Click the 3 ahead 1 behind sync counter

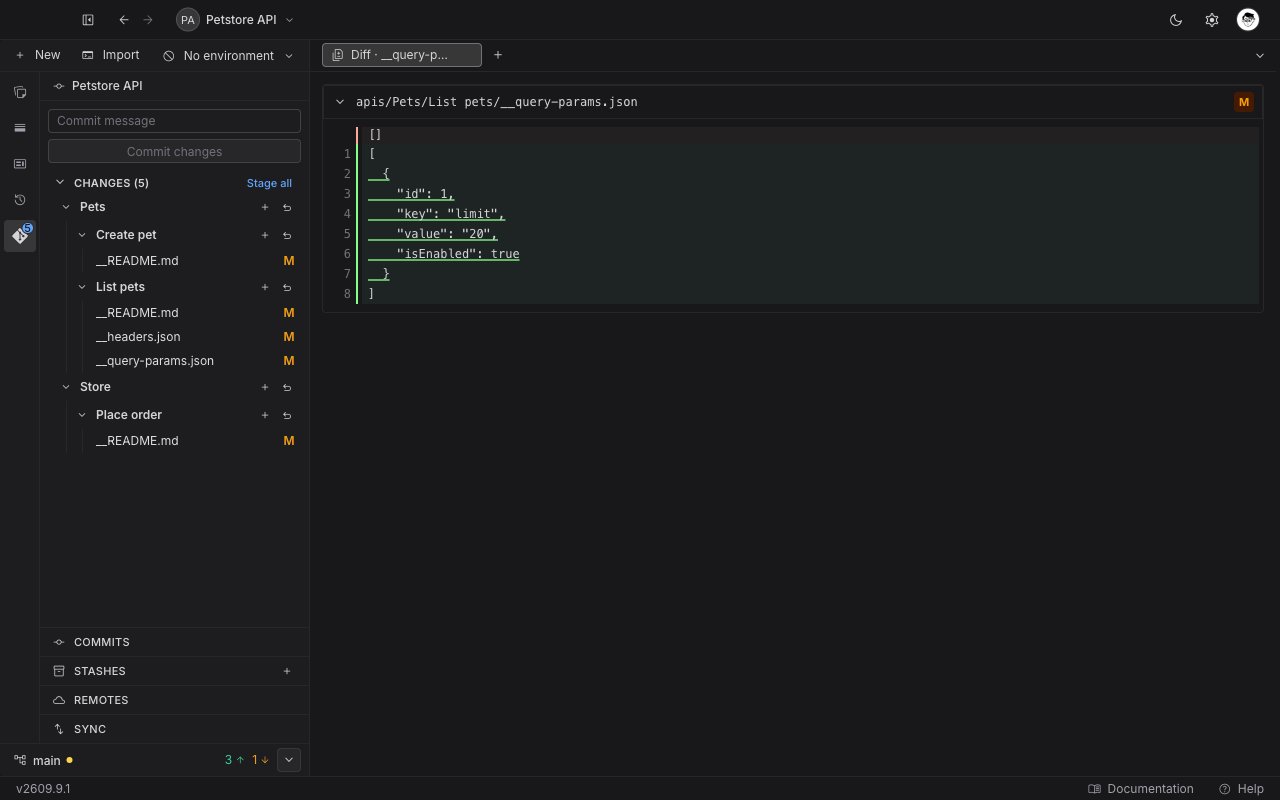tap(247, 760)
